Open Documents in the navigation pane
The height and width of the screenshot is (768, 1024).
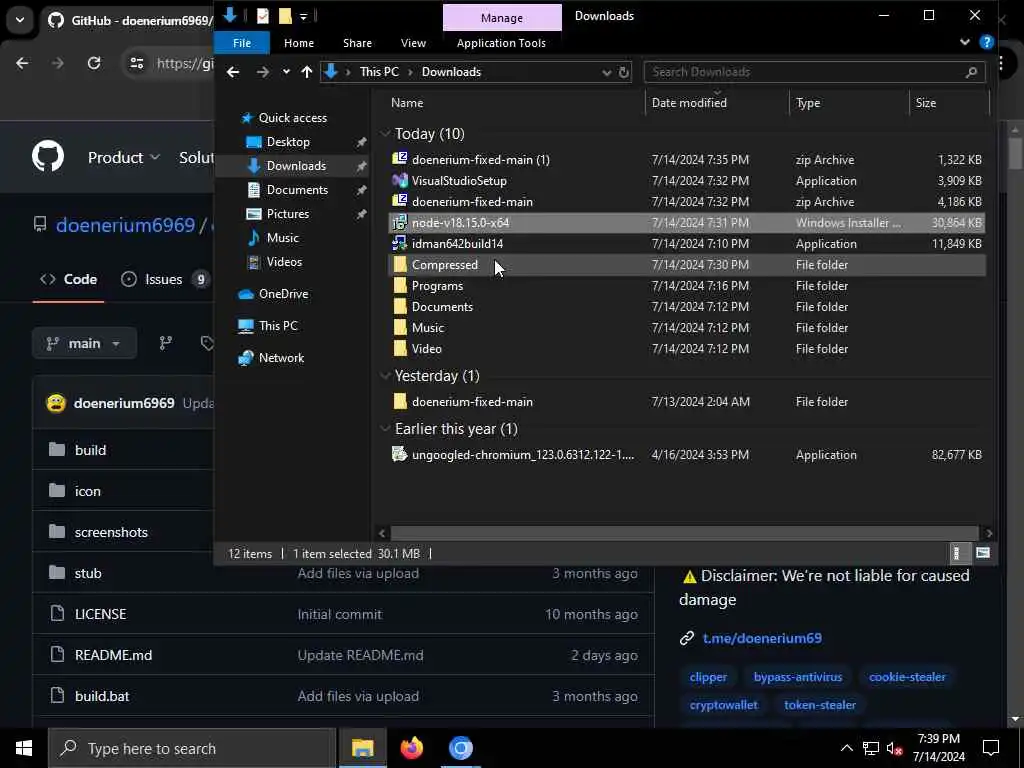click(x=297, y=190)
